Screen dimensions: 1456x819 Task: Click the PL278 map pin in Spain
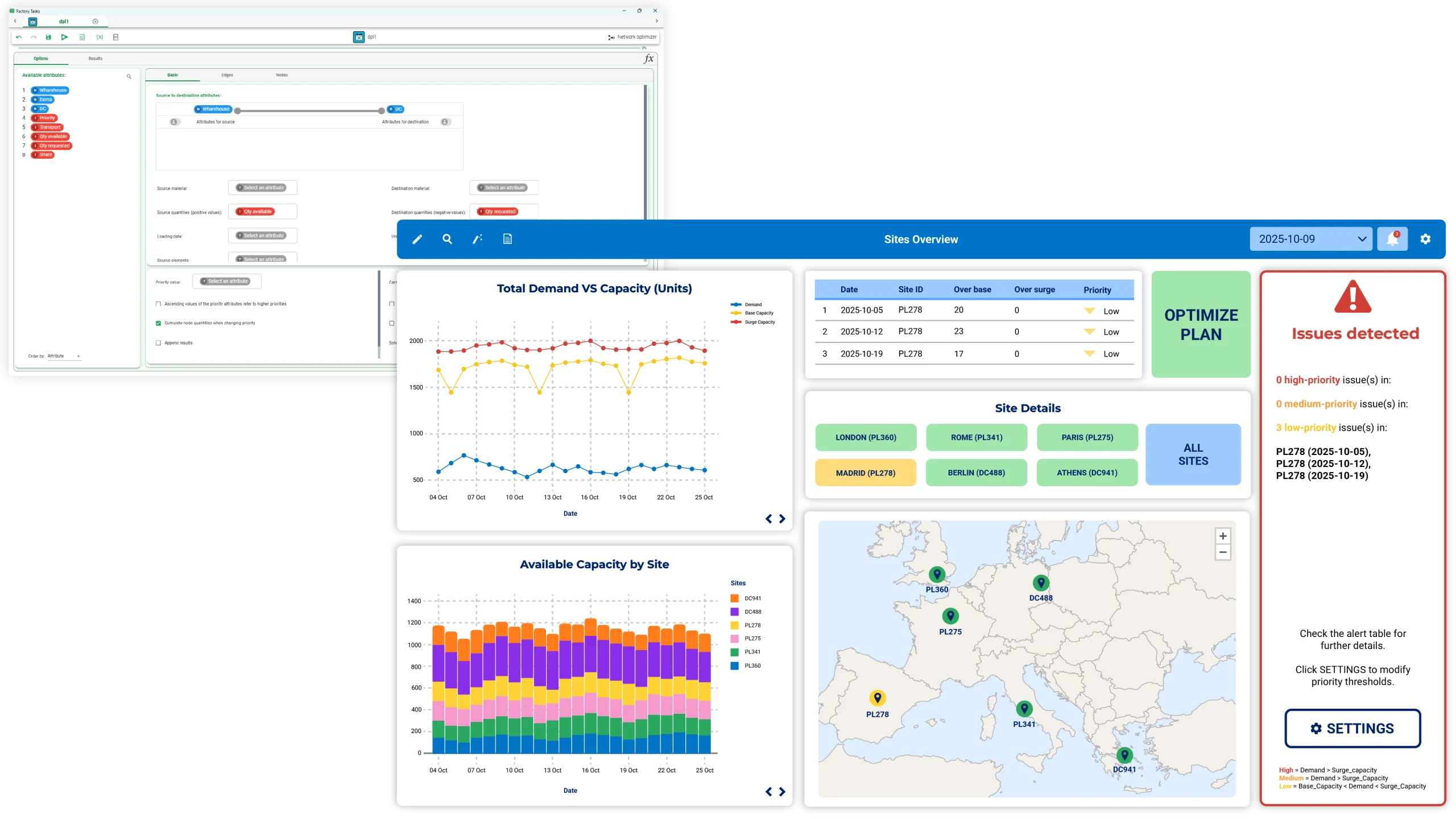(x=878, y=697)
